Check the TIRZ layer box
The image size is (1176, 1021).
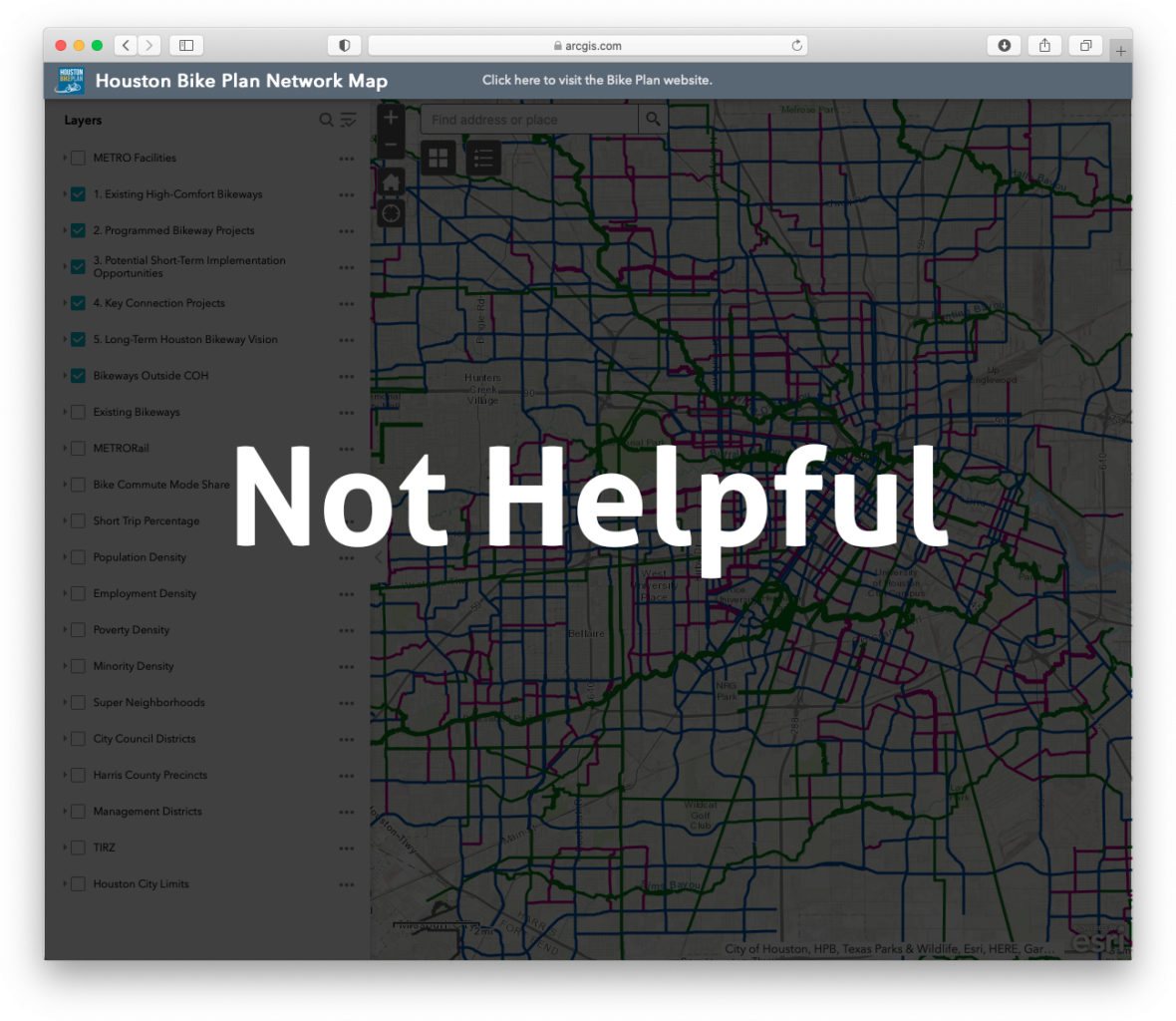point(78,848)
